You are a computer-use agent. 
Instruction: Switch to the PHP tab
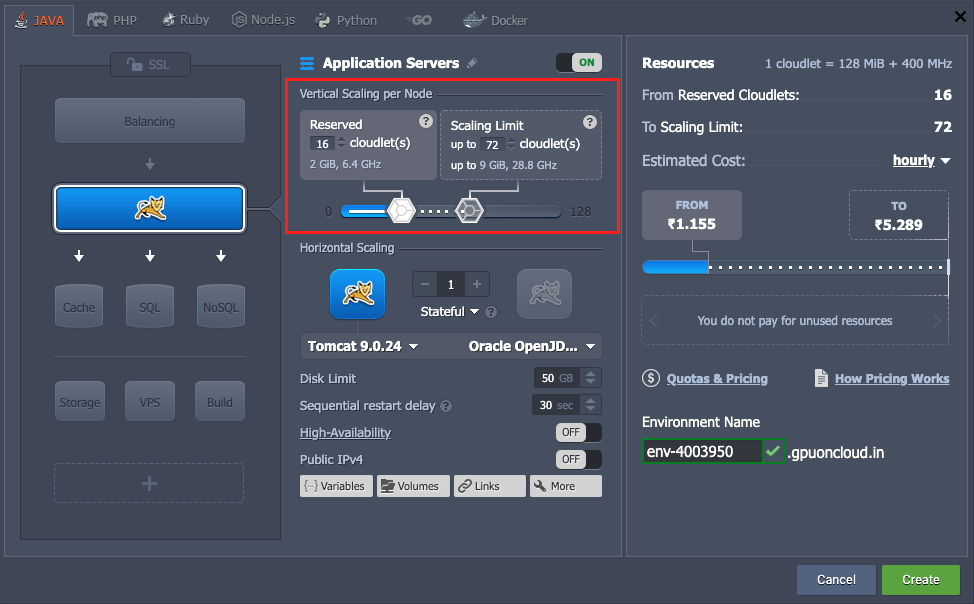[112, 20]
